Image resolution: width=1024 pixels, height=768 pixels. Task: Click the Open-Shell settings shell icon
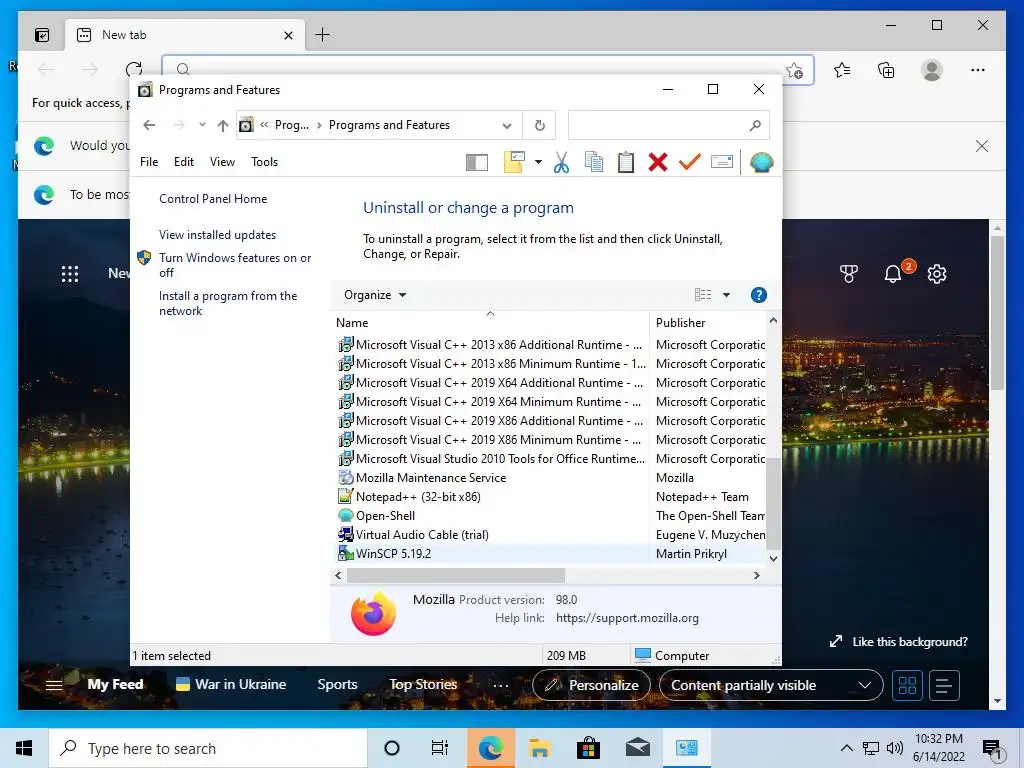point(761,162)
